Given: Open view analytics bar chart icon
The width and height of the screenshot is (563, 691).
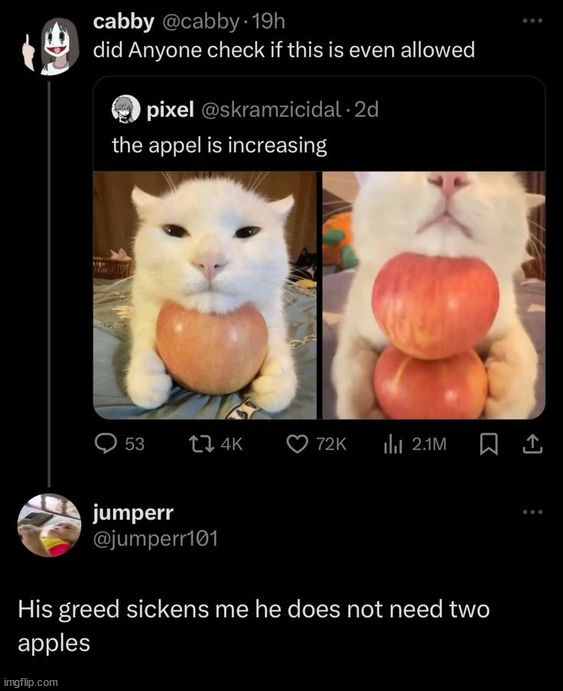Looking at the screenshot, I should pyautogui.click(x=393, y=444).
